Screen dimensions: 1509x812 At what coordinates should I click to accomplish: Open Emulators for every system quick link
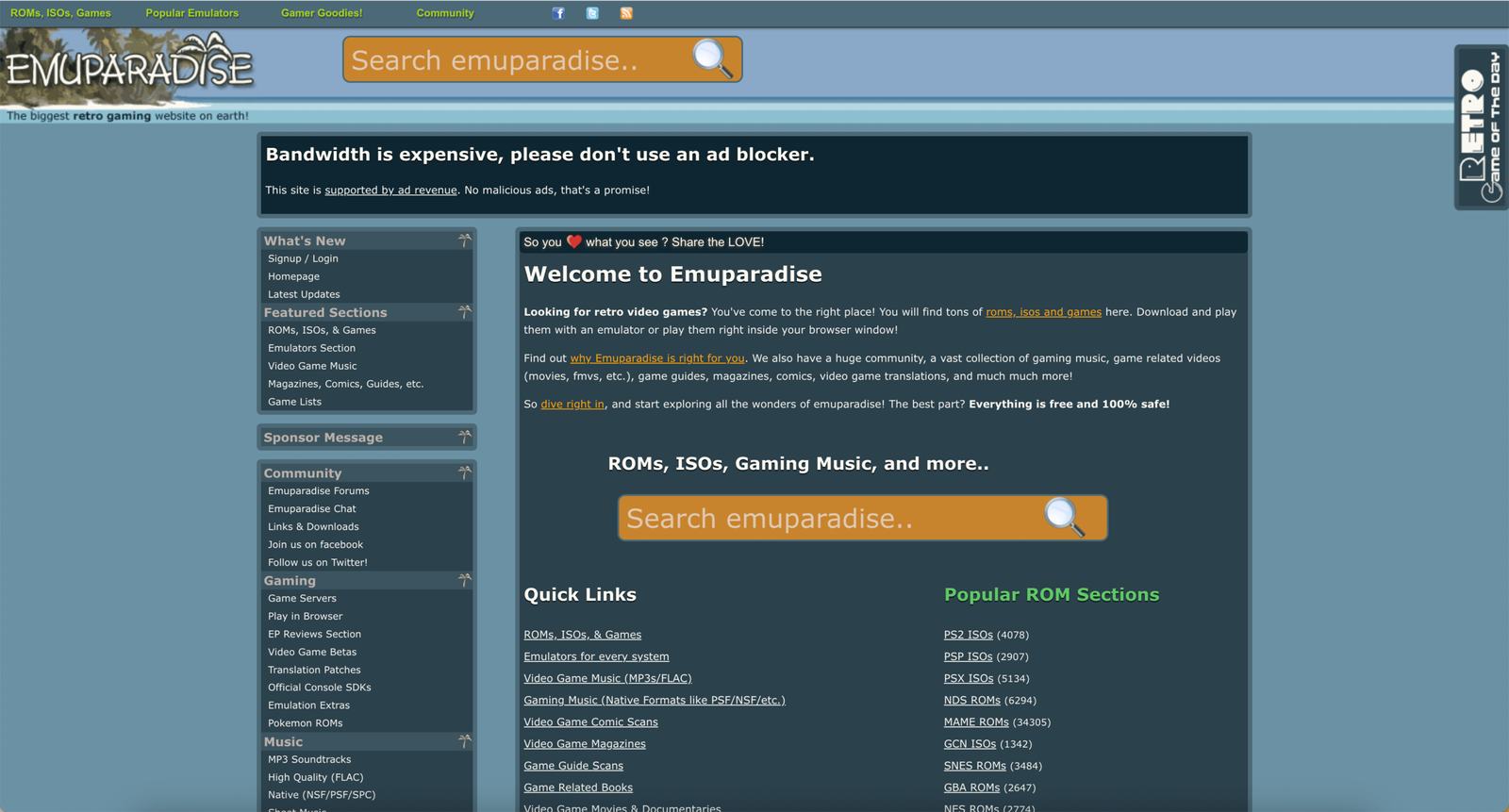pos(596,656)
